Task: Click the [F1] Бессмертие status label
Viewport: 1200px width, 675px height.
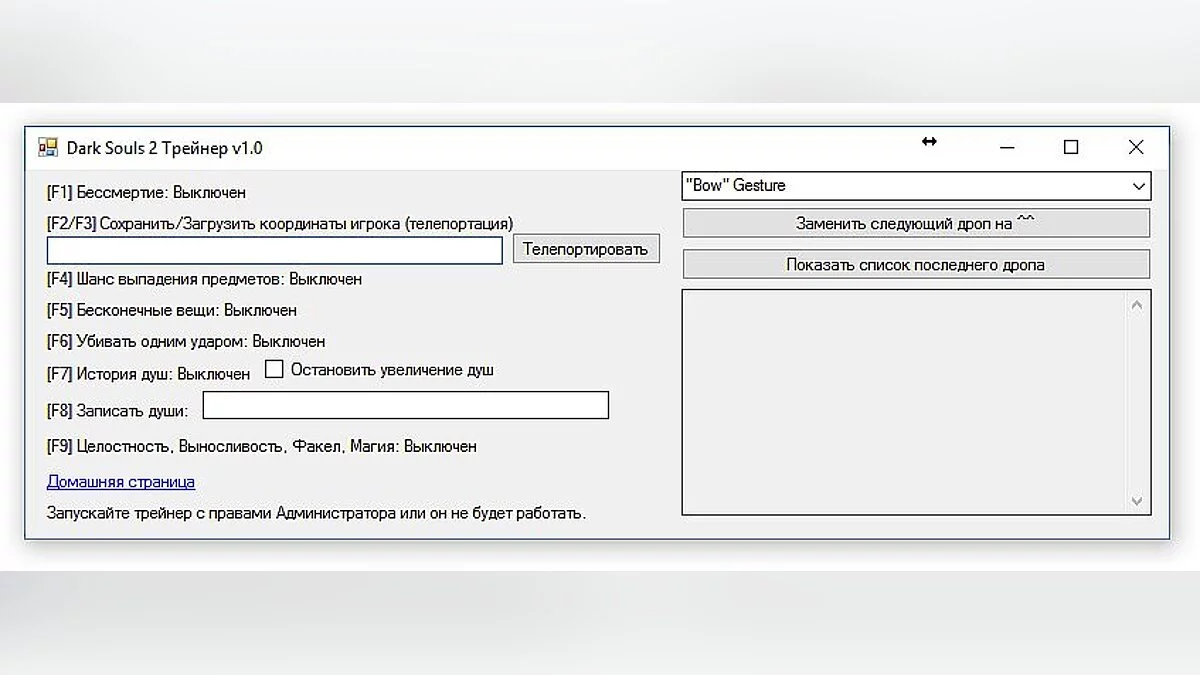Action: [146, 192]
